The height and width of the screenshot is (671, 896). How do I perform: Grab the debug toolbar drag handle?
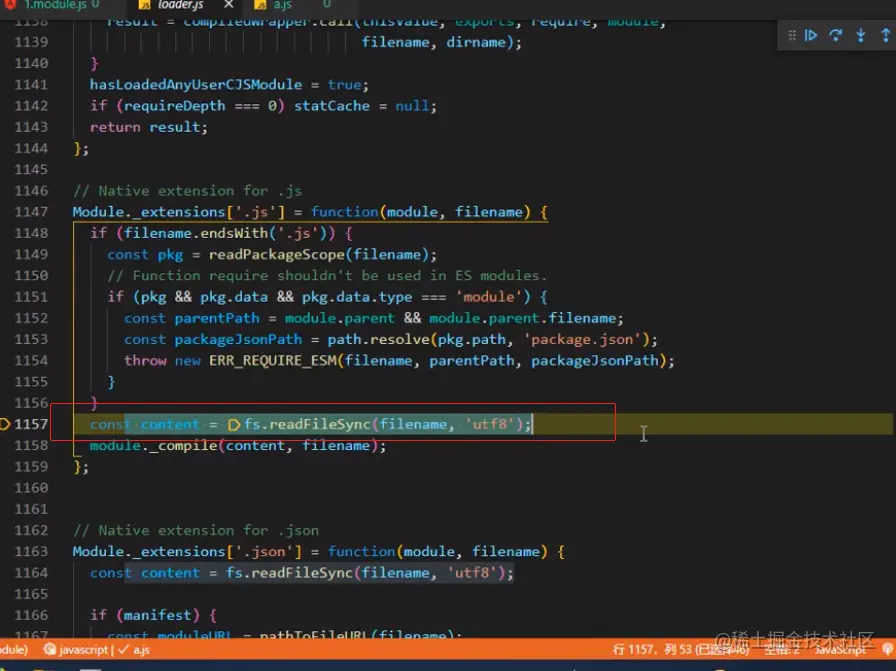(x=792, y=35)
